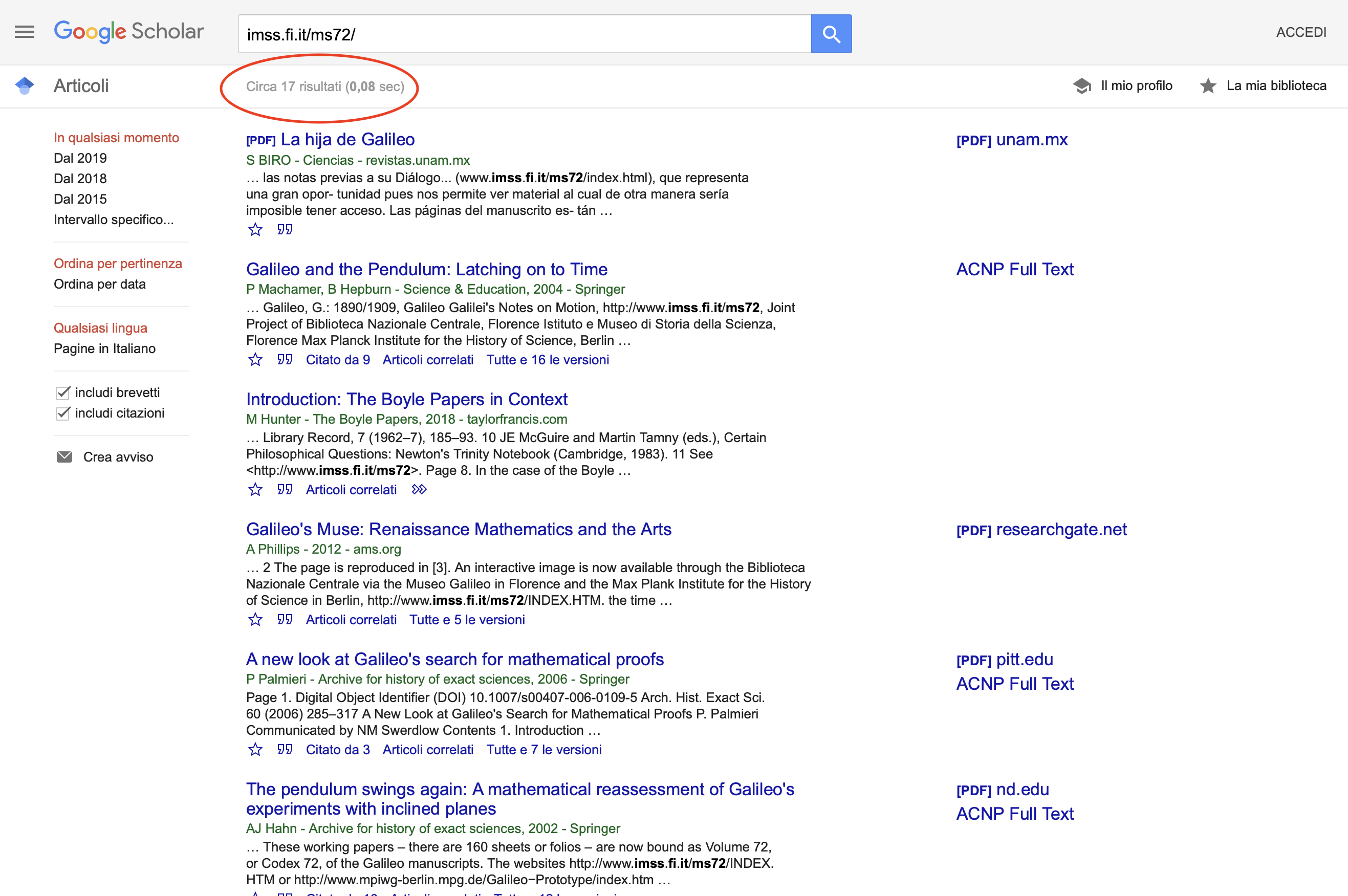1348x896 pixels.
Task: Click the Crea avviso envelope icon
Action: click(x=64, y=457)
